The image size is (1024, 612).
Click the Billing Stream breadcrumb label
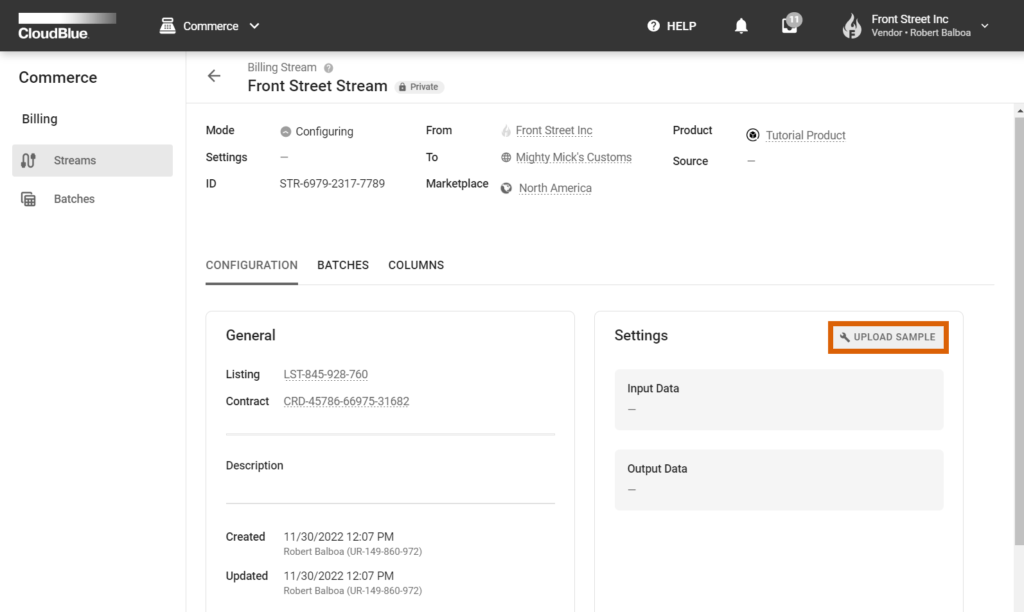[x=281, y=67]
